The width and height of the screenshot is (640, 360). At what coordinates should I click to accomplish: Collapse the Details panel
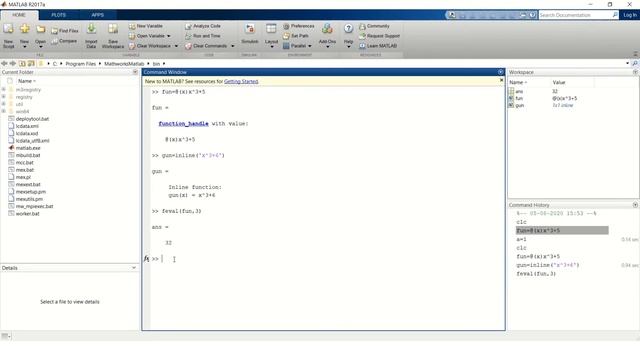click(x=134, y=268)
